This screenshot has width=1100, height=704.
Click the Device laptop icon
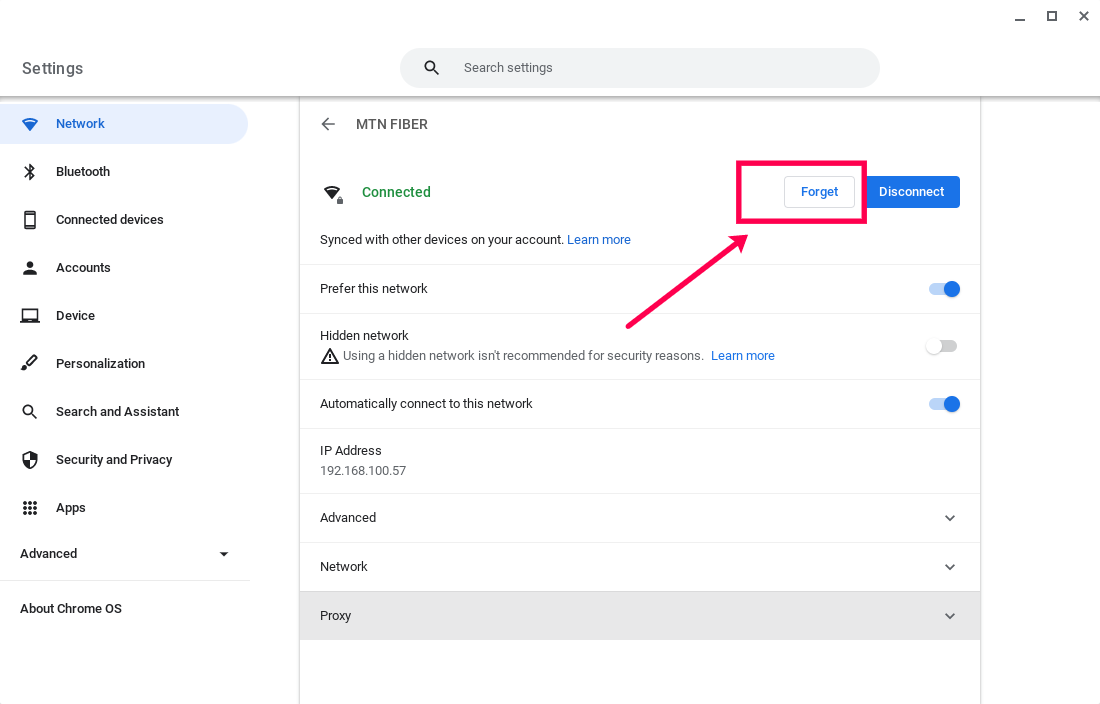pyautogui.click(x=29, y=316)
